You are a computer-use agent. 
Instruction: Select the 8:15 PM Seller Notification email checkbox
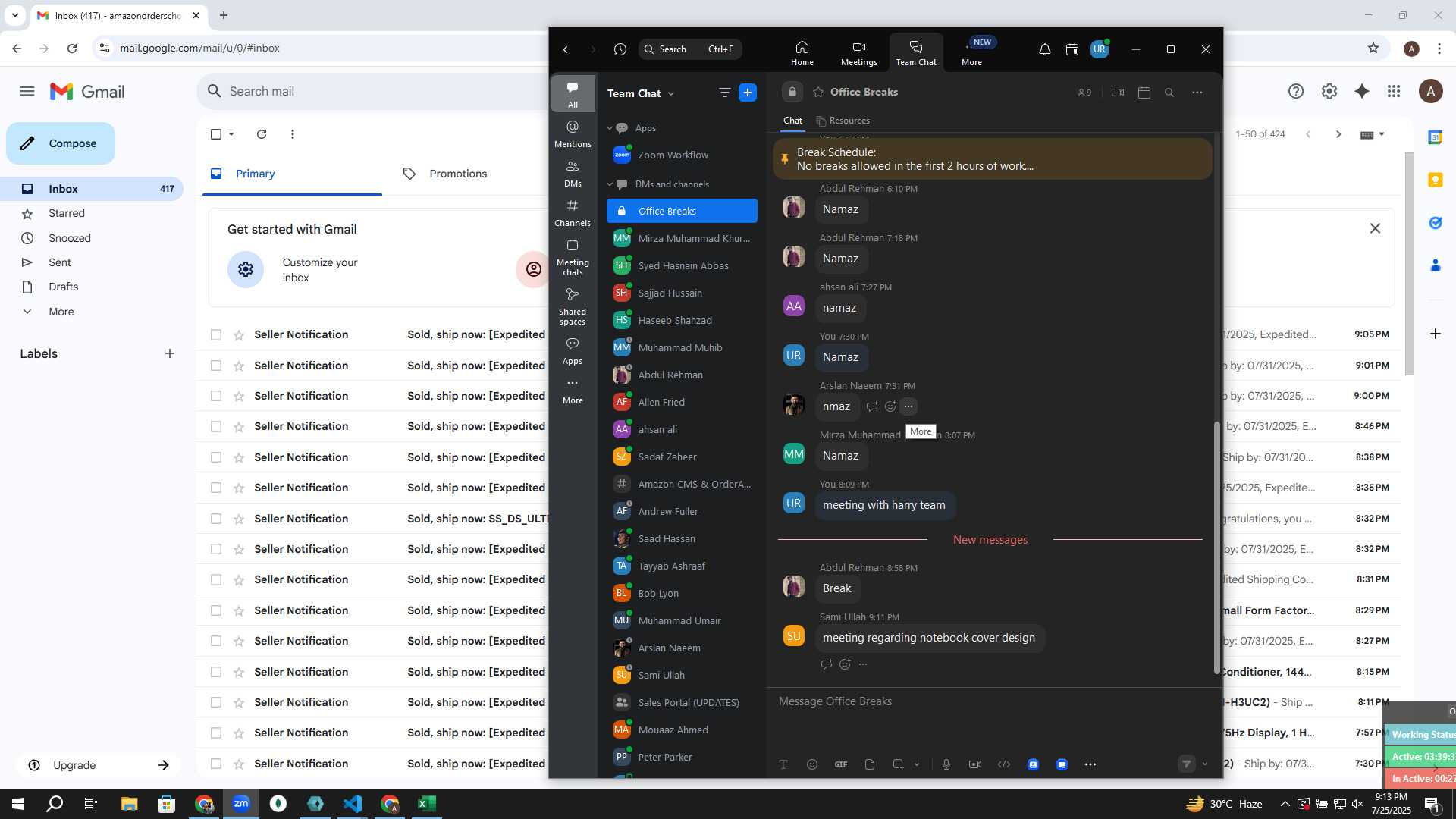click(x=216, y=672)
